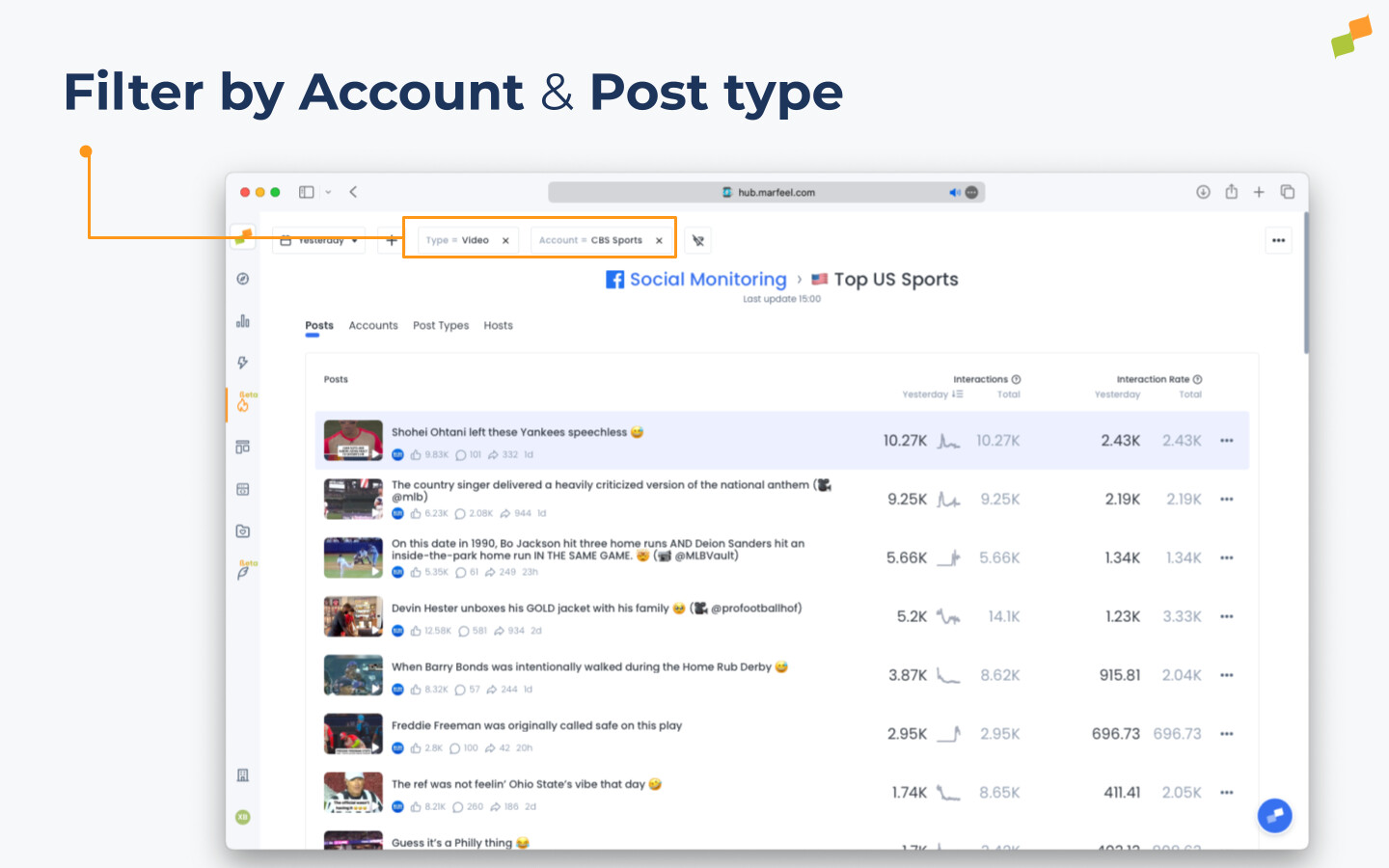Viewport: 1389px width, 868px height.
Task: Click the clear-all-filters crossed icon
Action: tap(697, 239)
